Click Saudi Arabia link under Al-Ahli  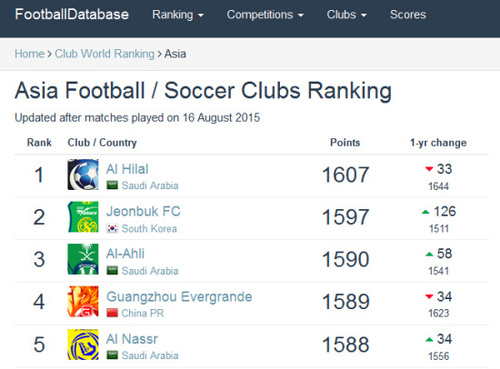pos(150,271)
